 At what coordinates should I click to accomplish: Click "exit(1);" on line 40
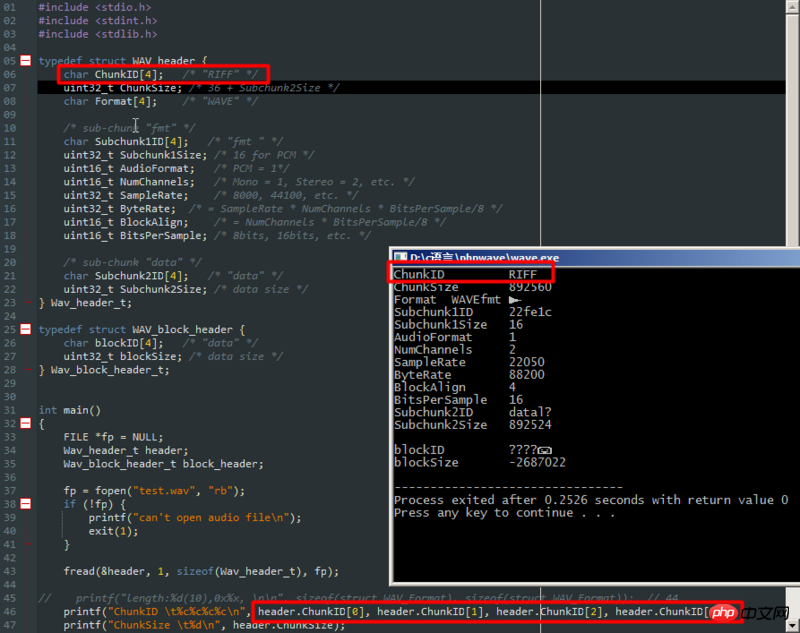(113, 531)
